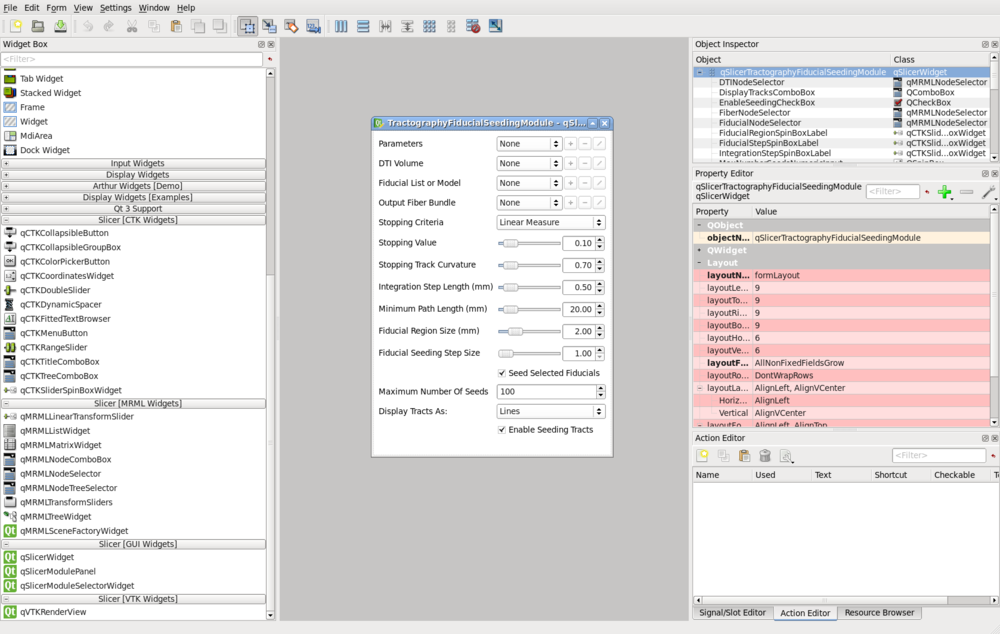Click New action icon in Action Editor
Image resolution: width=1000 pixels, height=634 pixels.
point(703,456)
